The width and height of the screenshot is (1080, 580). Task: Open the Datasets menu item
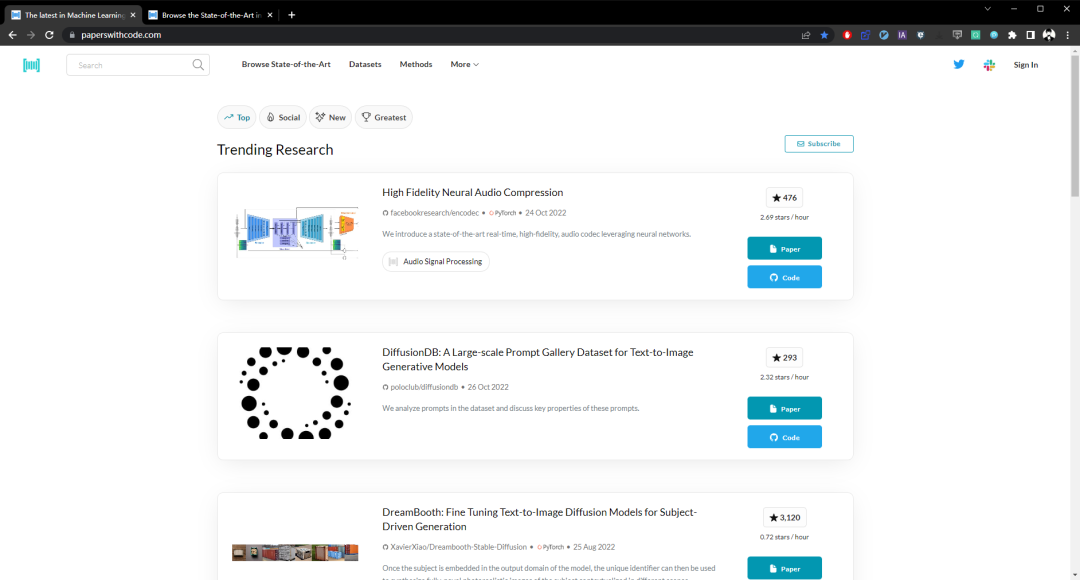coord(365,64)
